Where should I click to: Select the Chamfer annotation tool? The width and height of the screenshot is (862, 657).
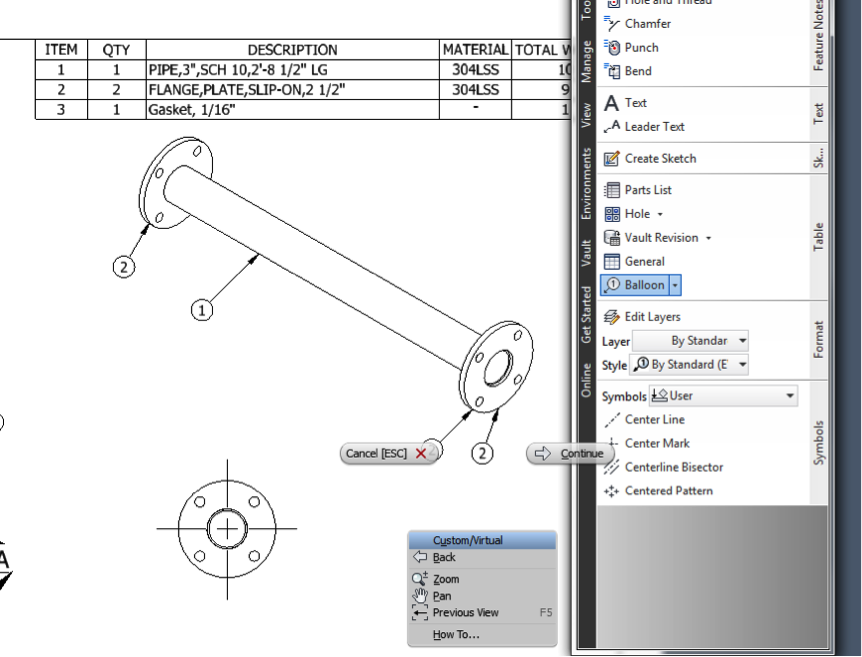click(x=638, y=24)
